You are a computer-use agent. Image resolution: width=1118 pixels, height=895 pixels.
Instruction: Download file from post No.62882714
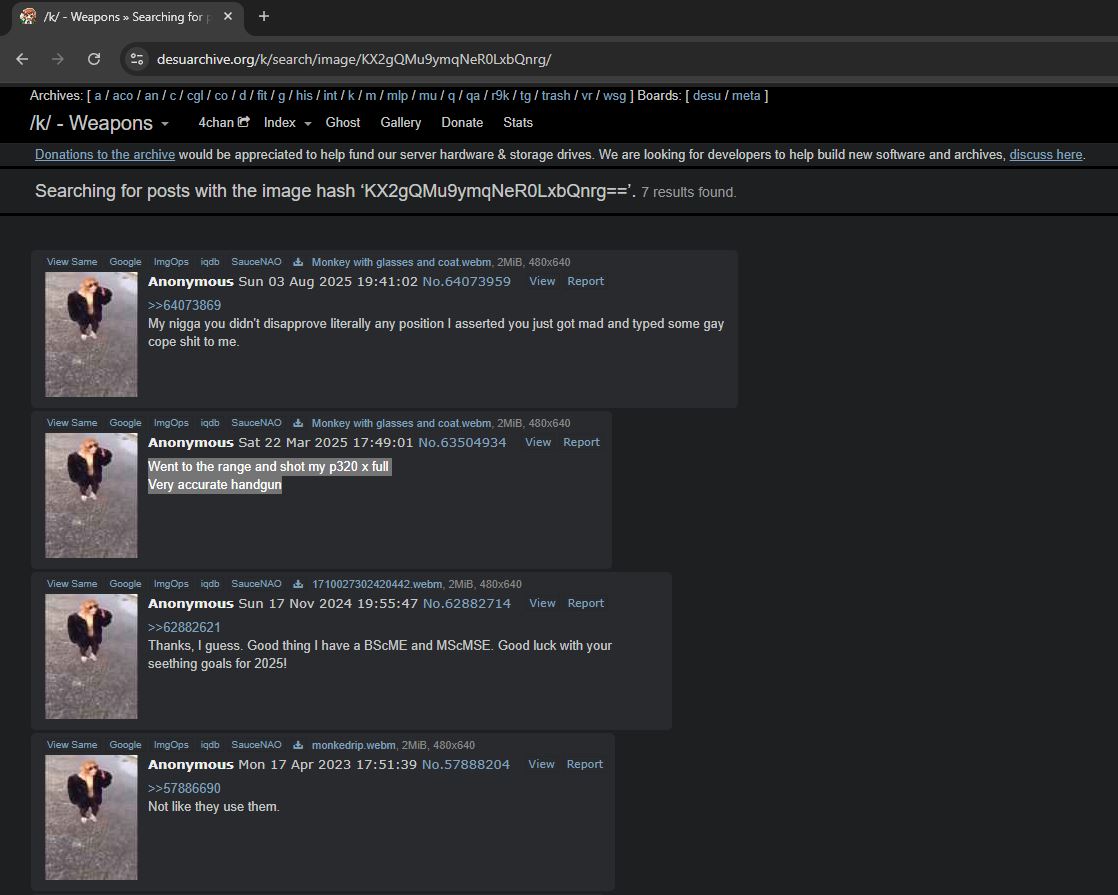point(298,584)
